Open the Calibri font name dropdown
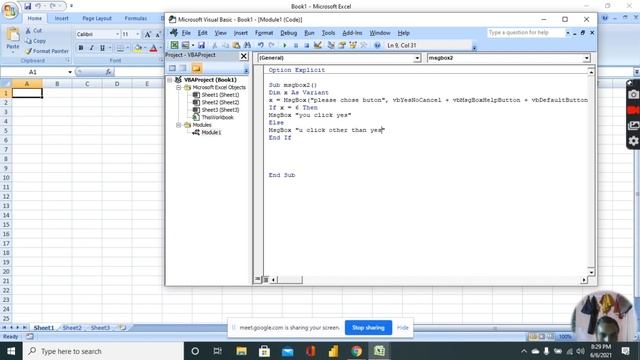The width and height of the screenshot is (640, 360). pos(118,34)
